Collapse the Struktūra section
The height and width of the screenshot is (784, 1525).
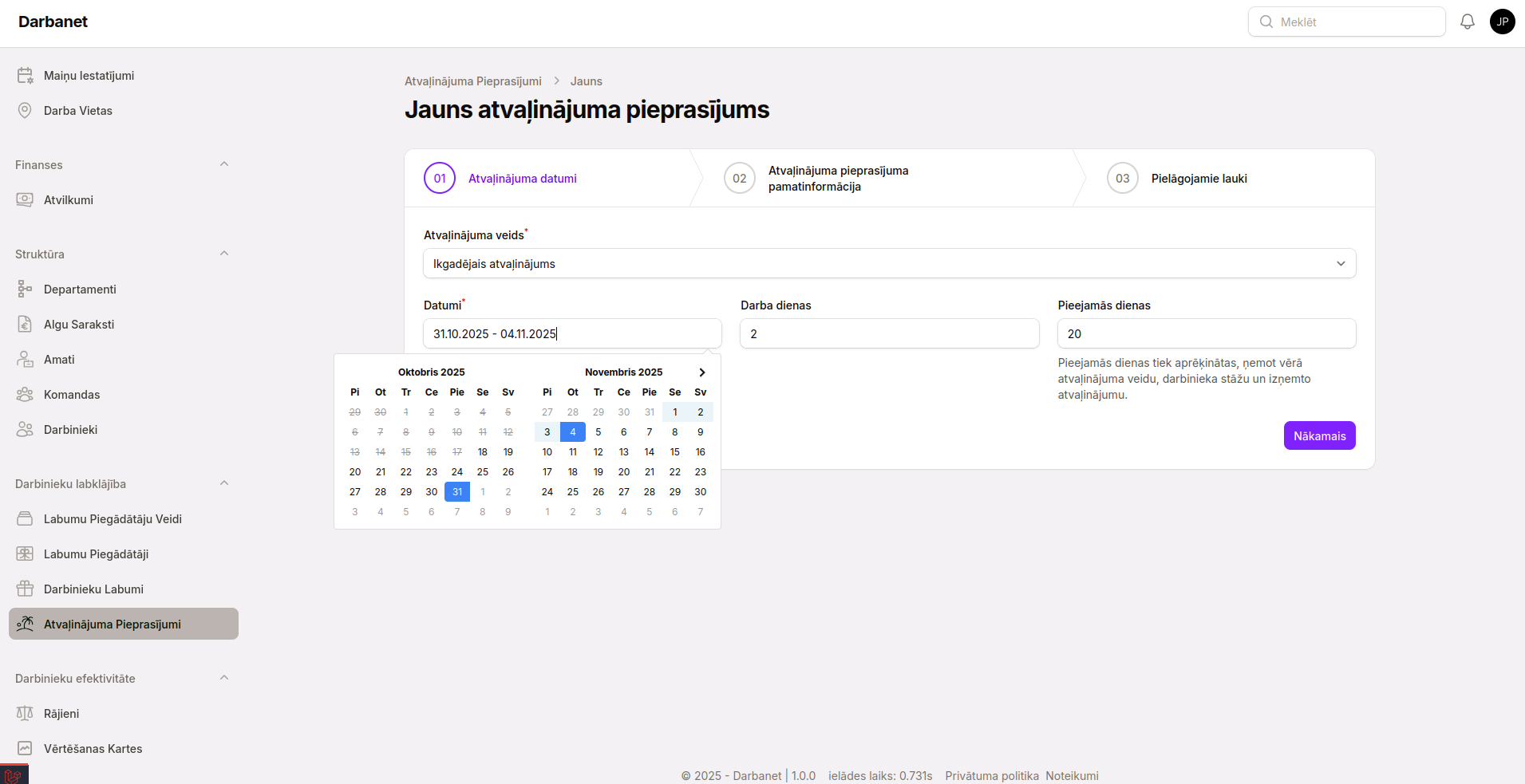coord(223,253)
